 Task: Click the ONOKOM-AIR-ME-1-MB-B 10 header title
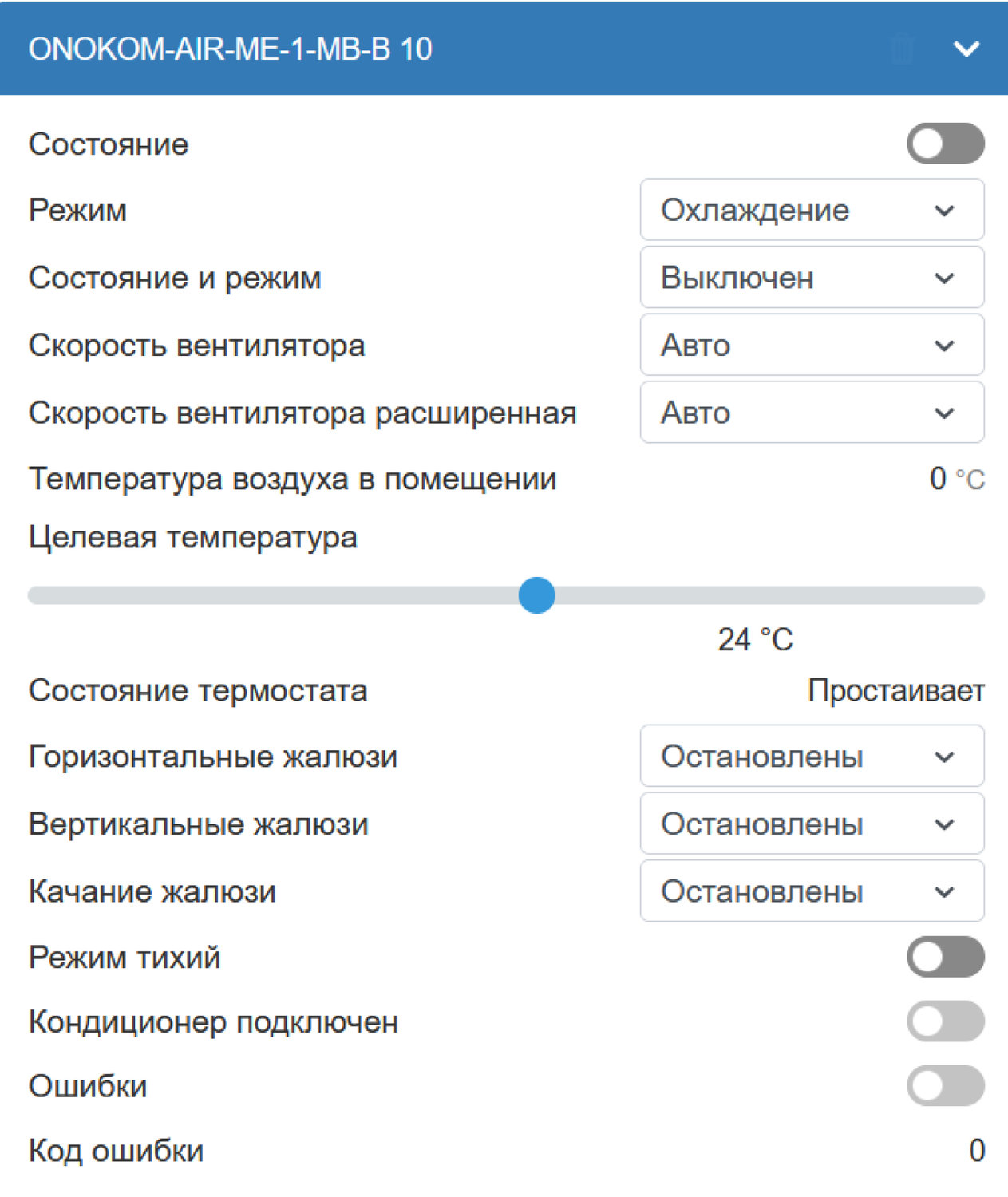click(x=230, y=49)
